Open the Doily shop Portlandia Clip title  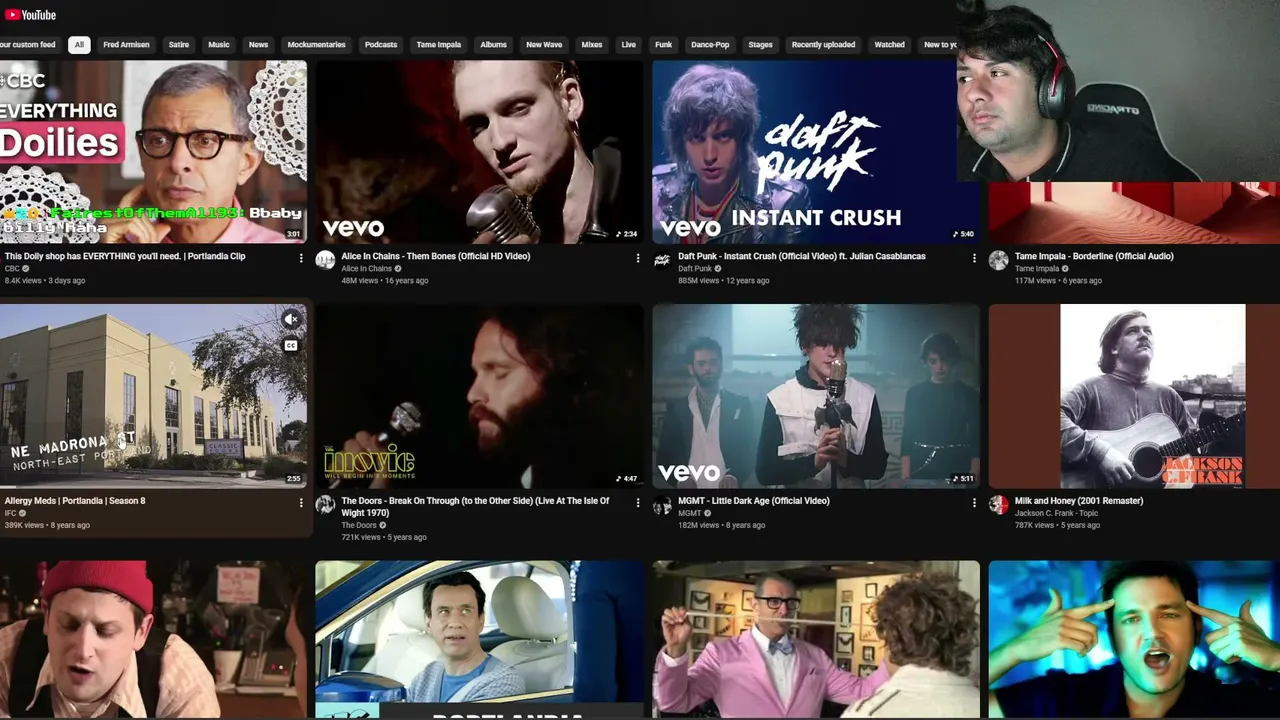pos(125,256)
